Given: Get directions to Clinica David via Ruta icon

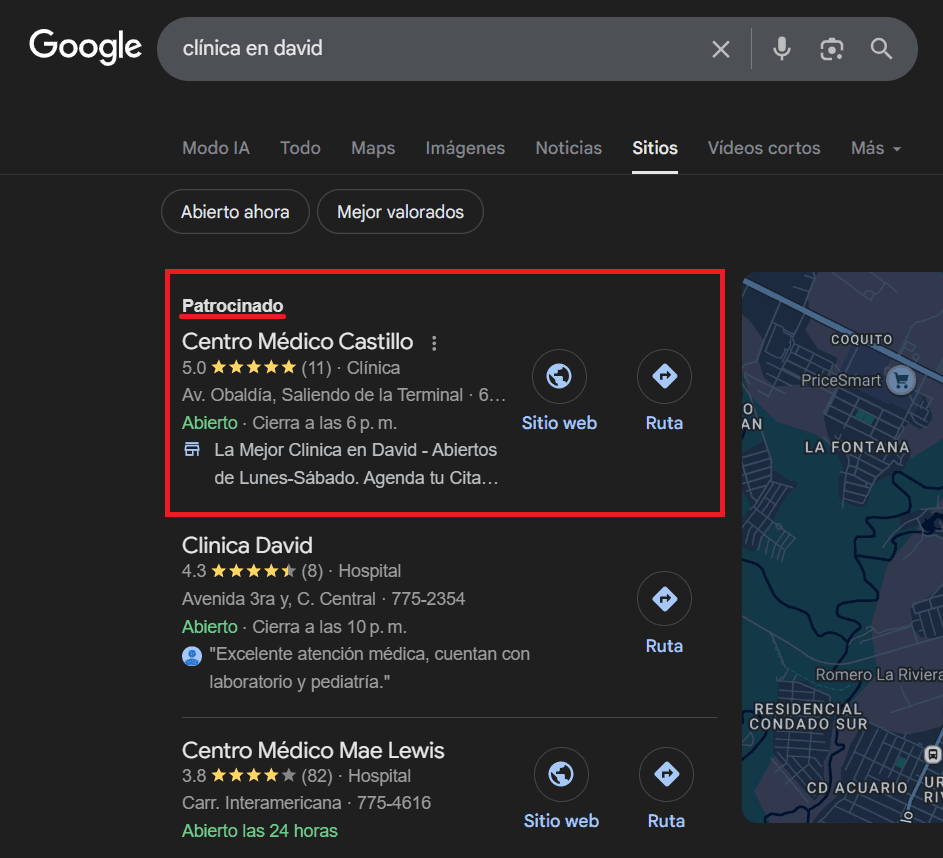Looking at the screenshot, I should (664, 598).
